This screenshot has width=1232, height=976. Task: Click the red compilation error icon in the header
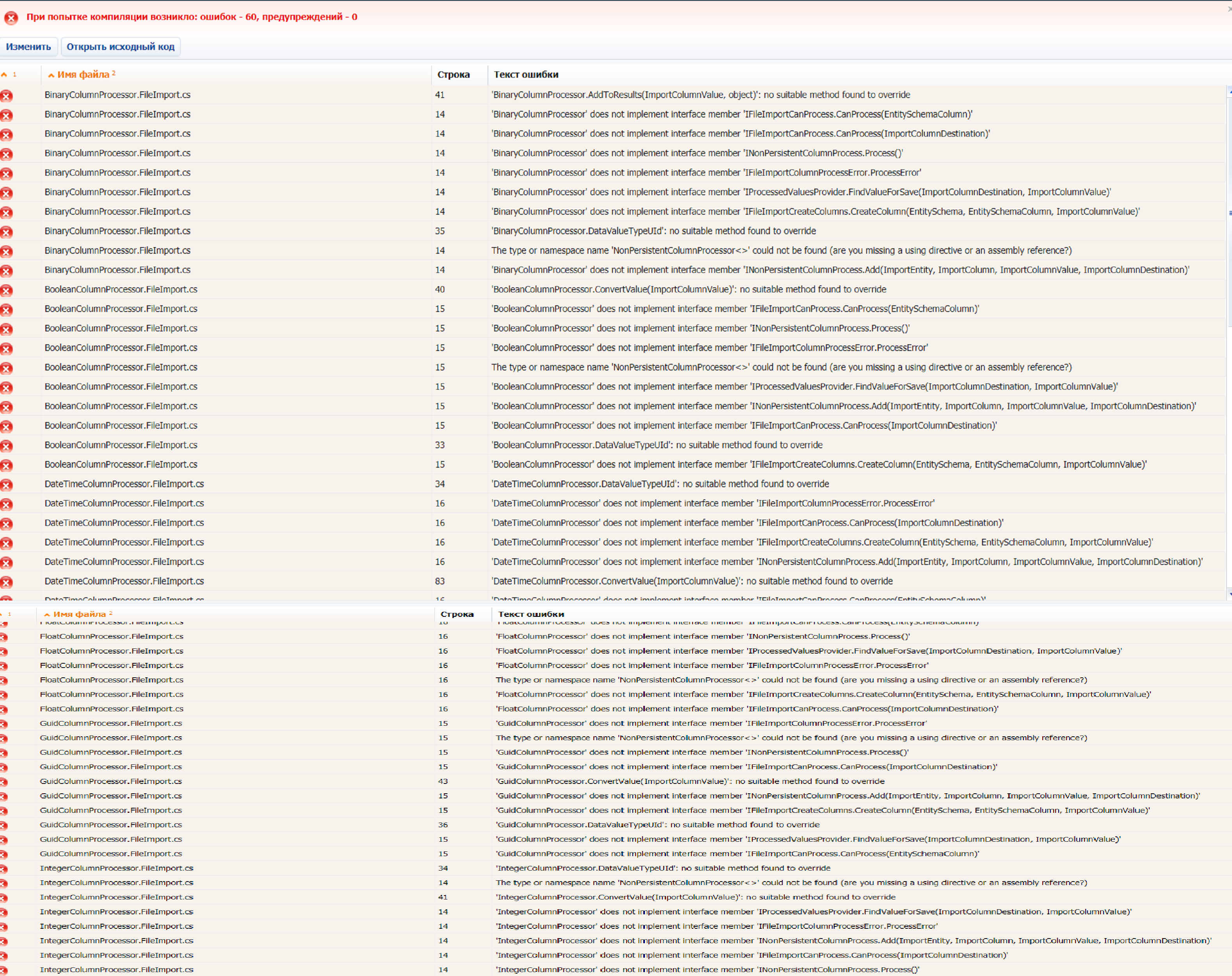(11, 18)
